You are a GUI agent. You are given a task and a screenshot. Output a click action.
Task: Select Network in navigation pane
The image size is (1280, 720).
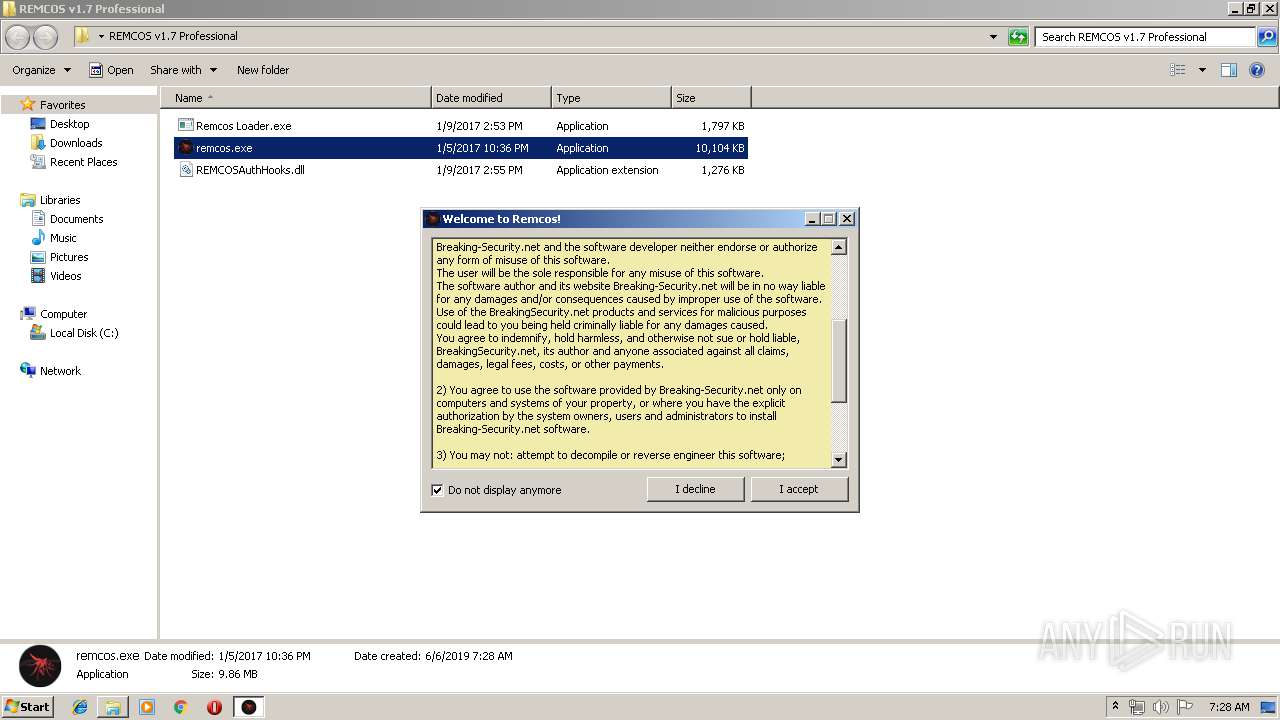pos(60,371)
